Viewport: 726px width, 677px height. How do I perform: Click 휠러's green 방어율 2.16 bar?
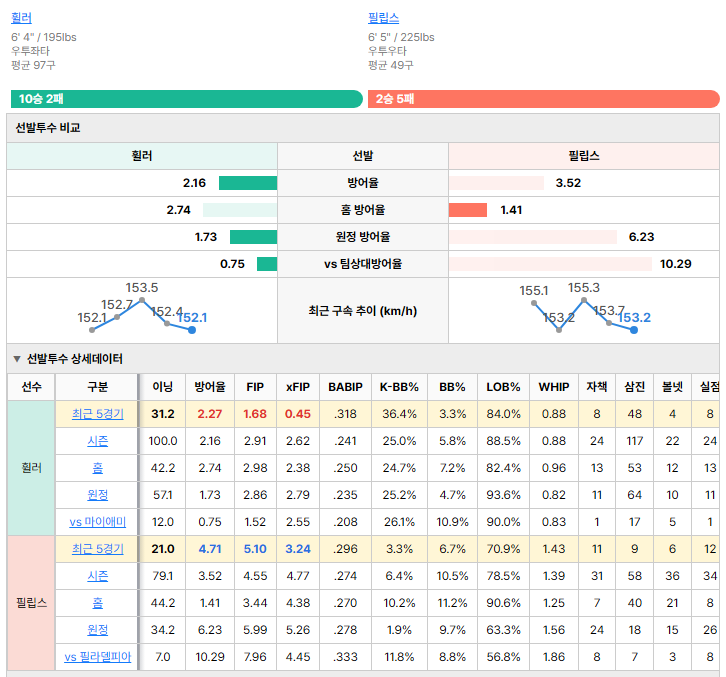pos(248,183)
